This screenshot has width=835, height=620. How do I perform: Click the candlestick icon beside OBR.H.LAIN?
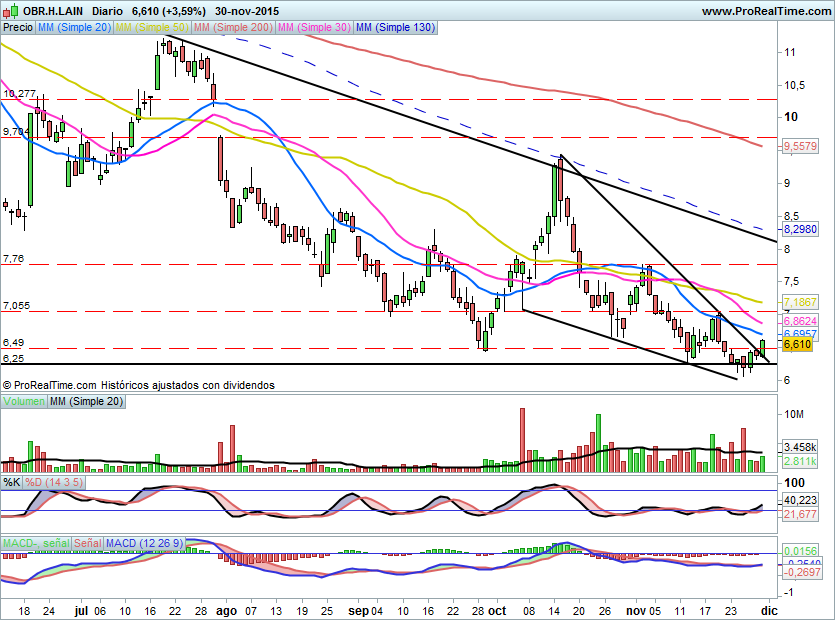[11, 11]
